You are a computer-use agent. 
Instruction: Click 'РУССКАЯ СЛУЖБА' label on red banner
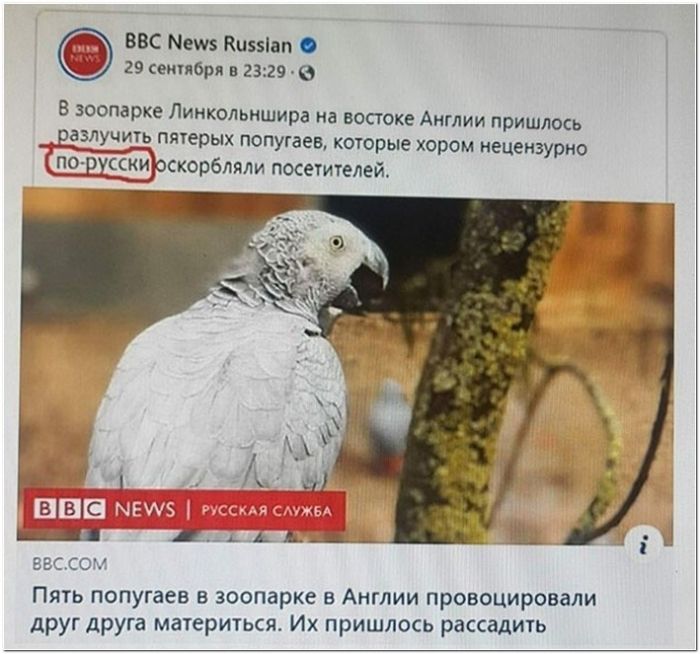tap(267, 511)
